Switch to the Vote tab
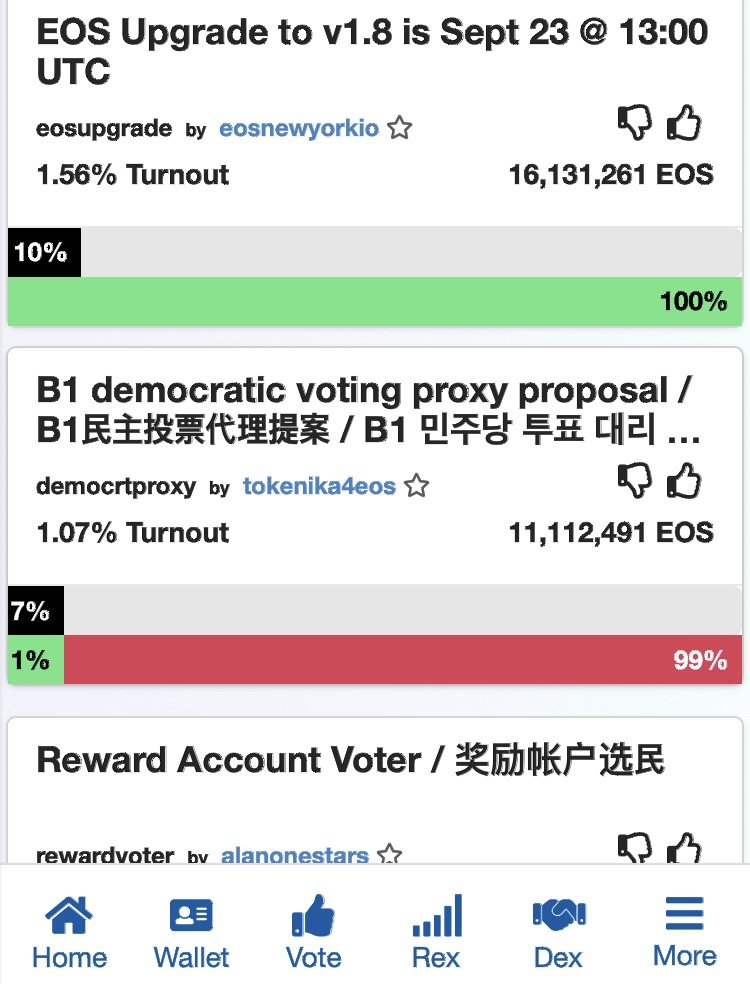Viewport: 750px width, 984px height. pyautogui.click(x=313, y=934)
